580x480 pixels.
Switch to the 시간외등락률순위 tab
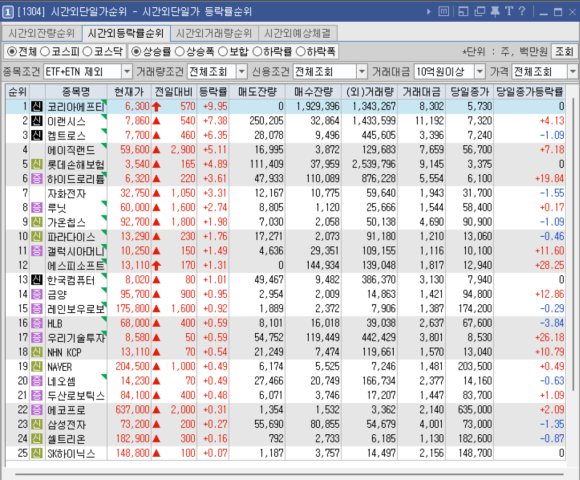point(126,34)
